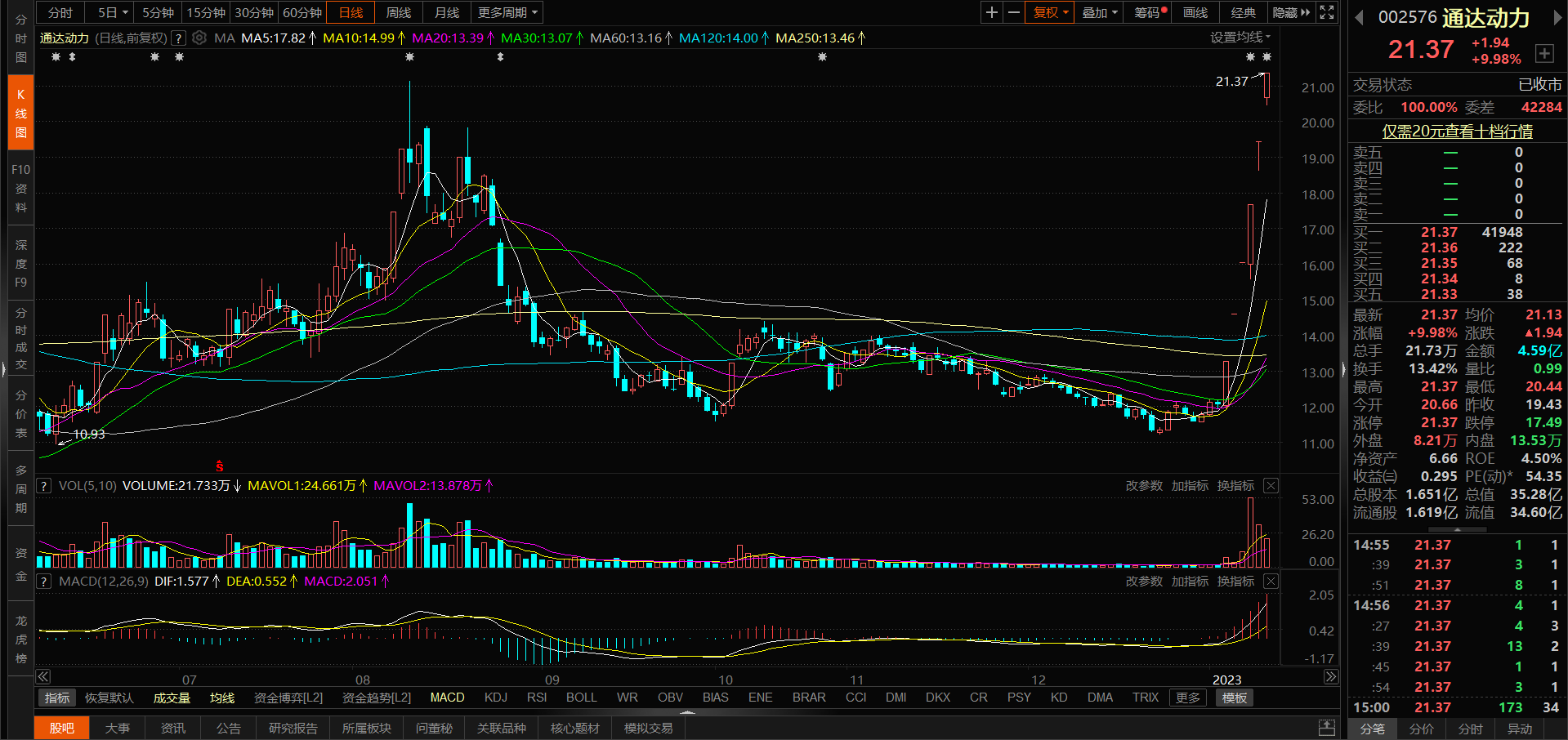Jump timeline to earliest data double-arrow

point(43,676)
